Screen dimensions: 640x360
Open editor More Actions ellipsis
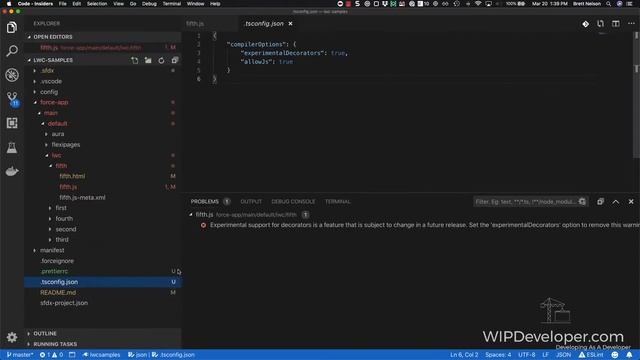[631, 24]
